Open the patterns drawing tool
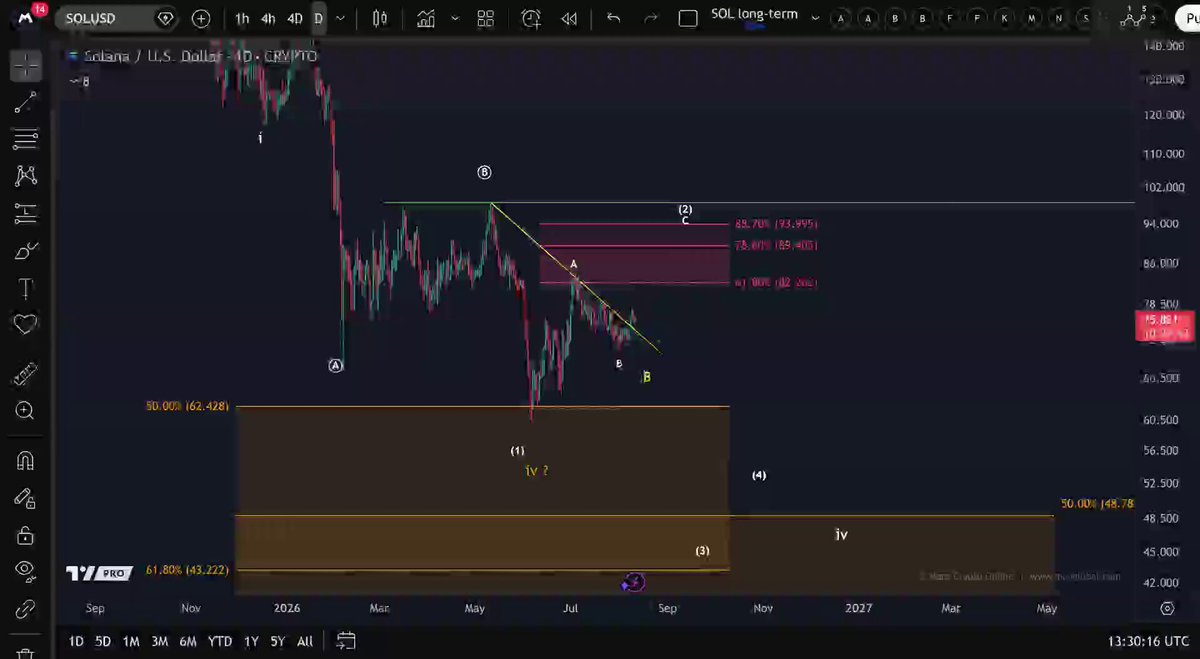 [x=26, y=176]
